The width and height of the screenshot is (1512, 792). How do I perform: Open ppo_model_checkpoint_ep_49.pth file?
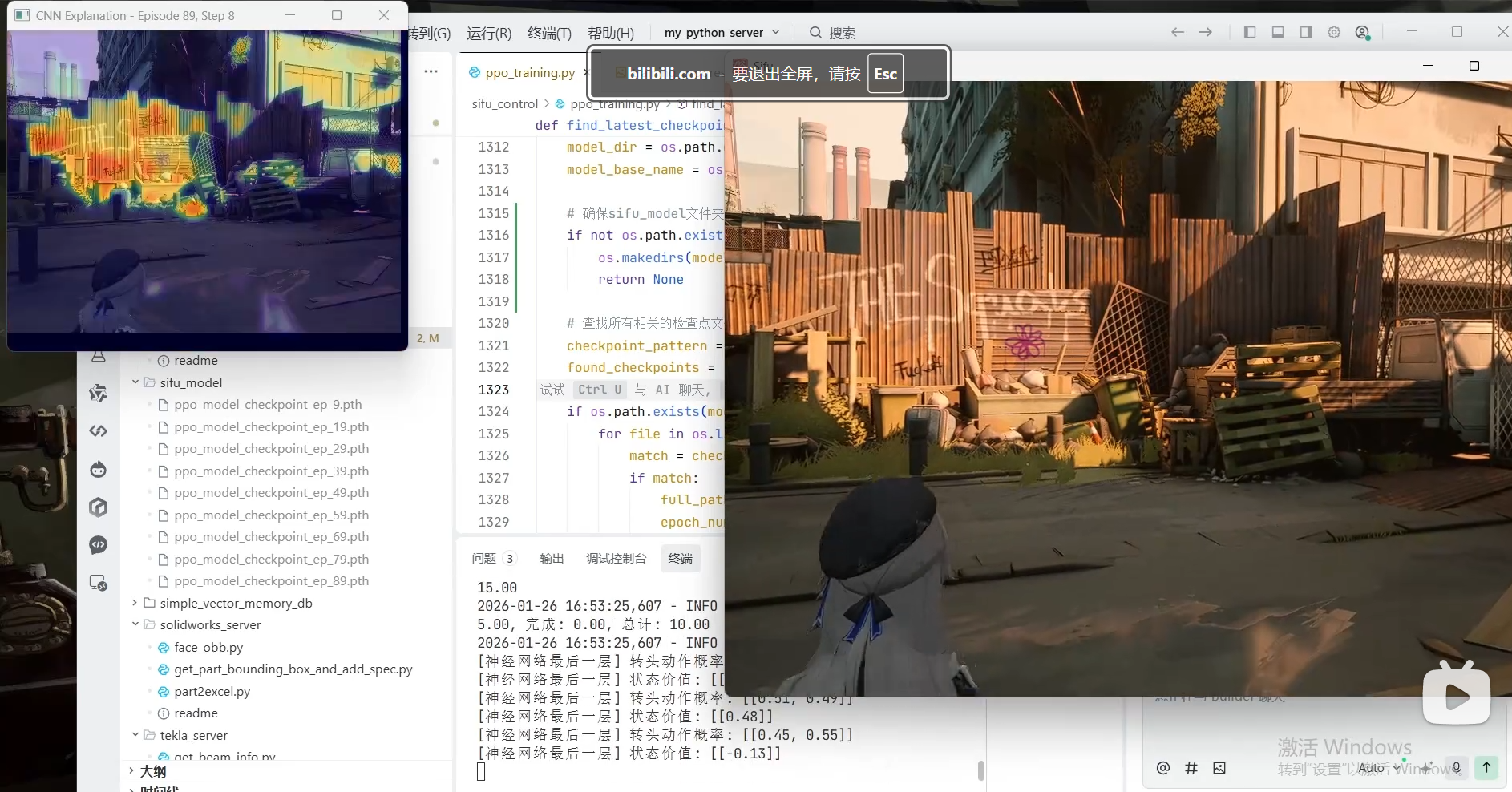point(271,493)
